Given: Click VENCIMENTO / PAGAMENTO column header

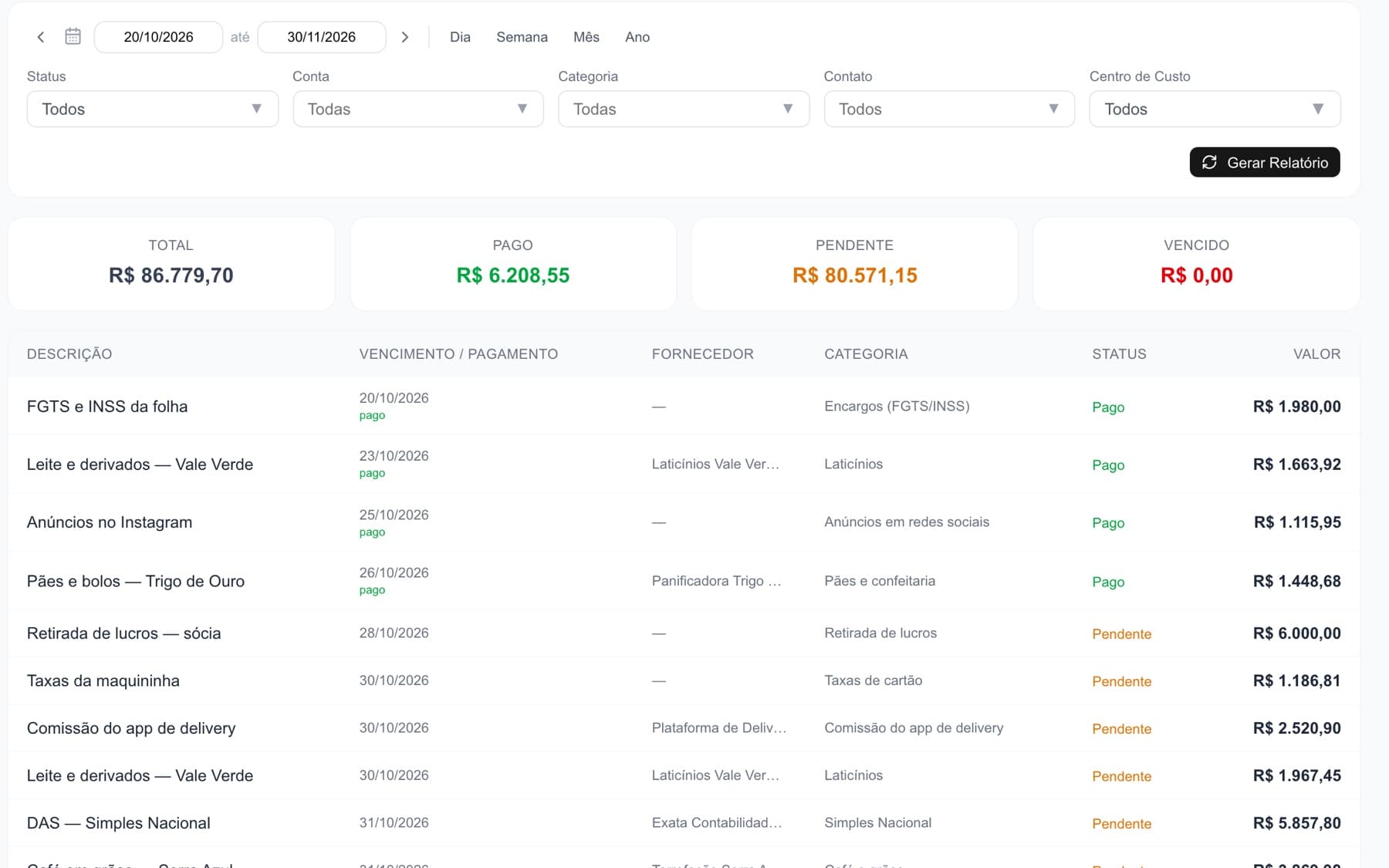Looking at the screenshot, I should [458, 354].
